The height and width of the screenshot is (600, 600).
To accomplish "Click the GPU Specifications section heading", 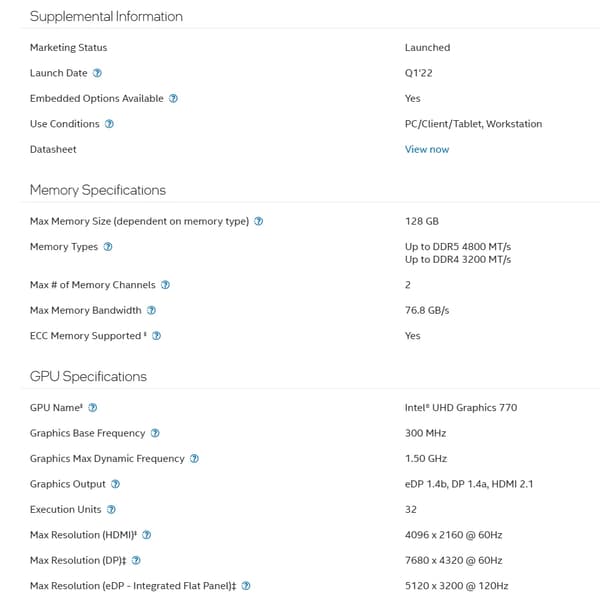I will click(x=88, y=377).
